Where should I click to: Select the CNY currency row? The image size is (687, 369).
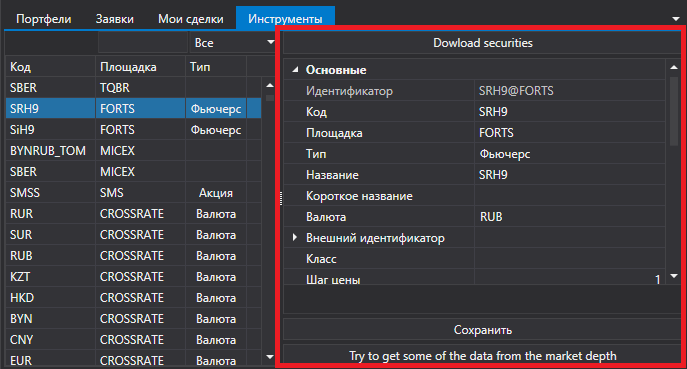[x=134, y=340]
